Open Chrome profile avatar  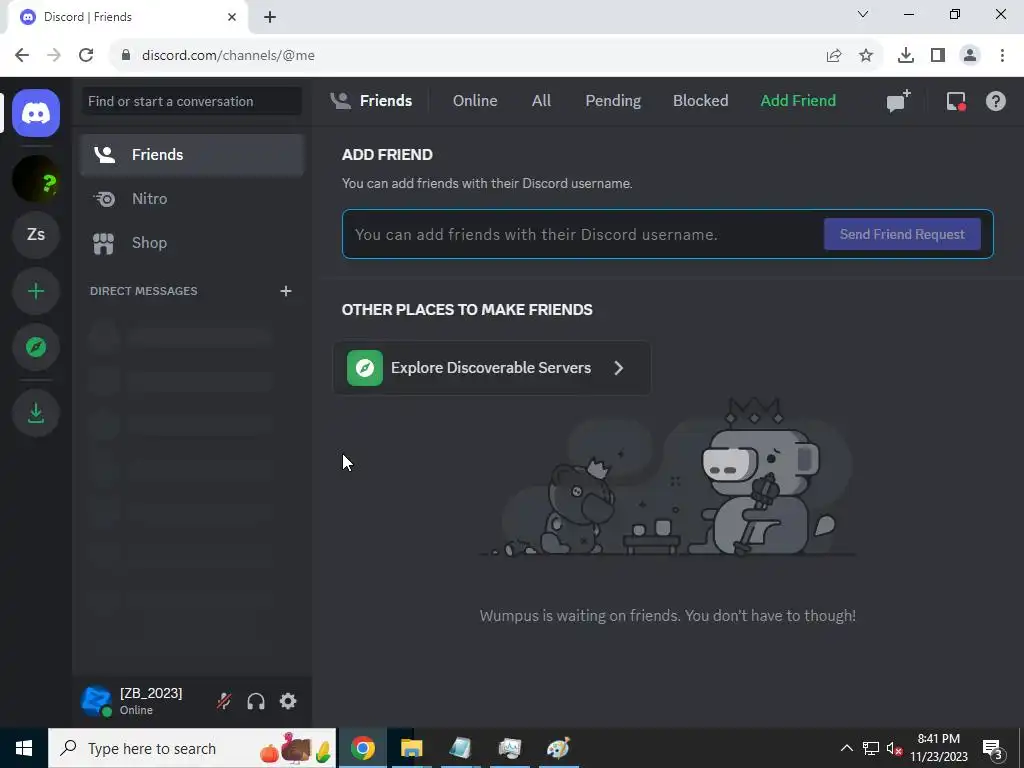point(970,56)
